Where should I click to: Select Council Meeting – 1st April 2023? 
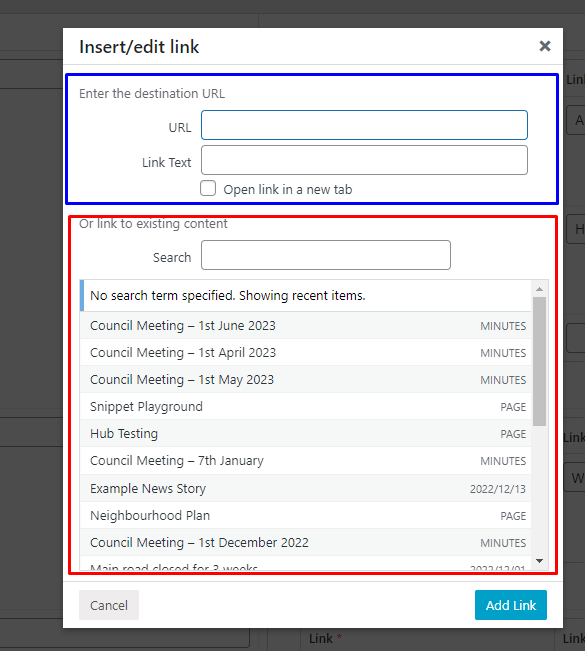tap(306, 352)
